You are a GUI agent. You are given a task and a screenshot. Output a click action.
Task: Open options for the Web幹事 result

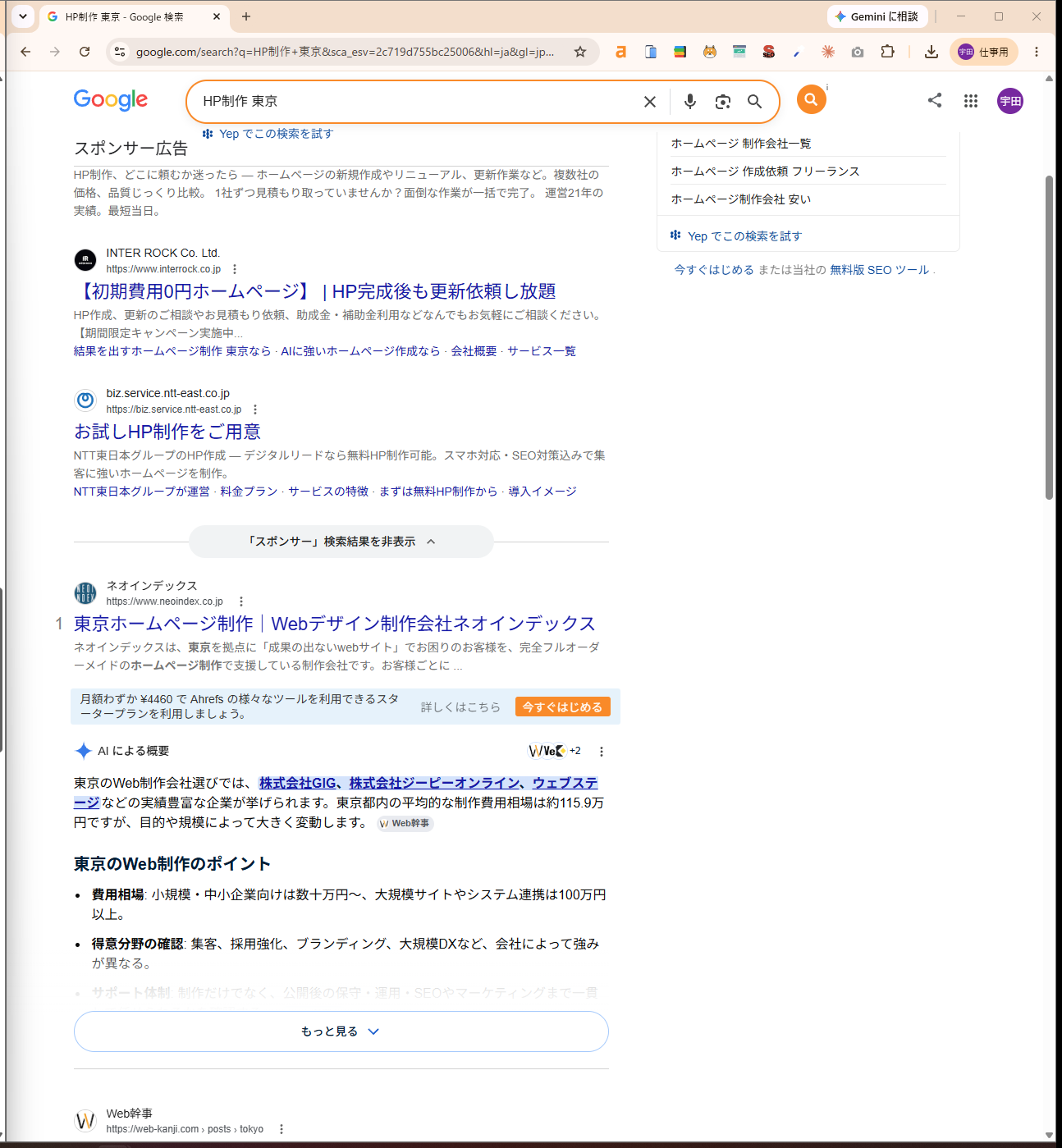click(x=282, y=1129)
